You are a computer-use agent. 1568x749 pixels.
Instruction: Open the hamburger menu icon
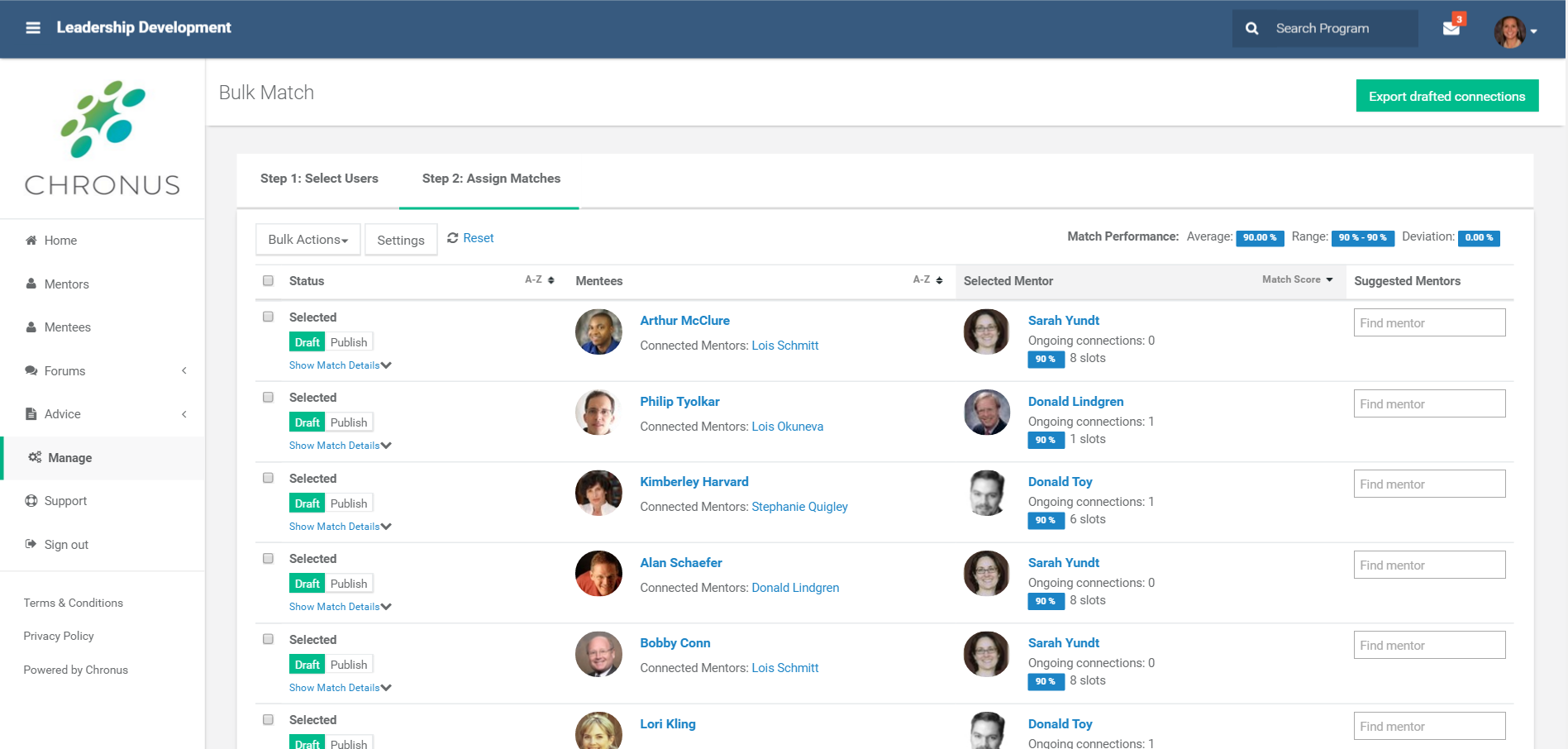click(33, 28)
